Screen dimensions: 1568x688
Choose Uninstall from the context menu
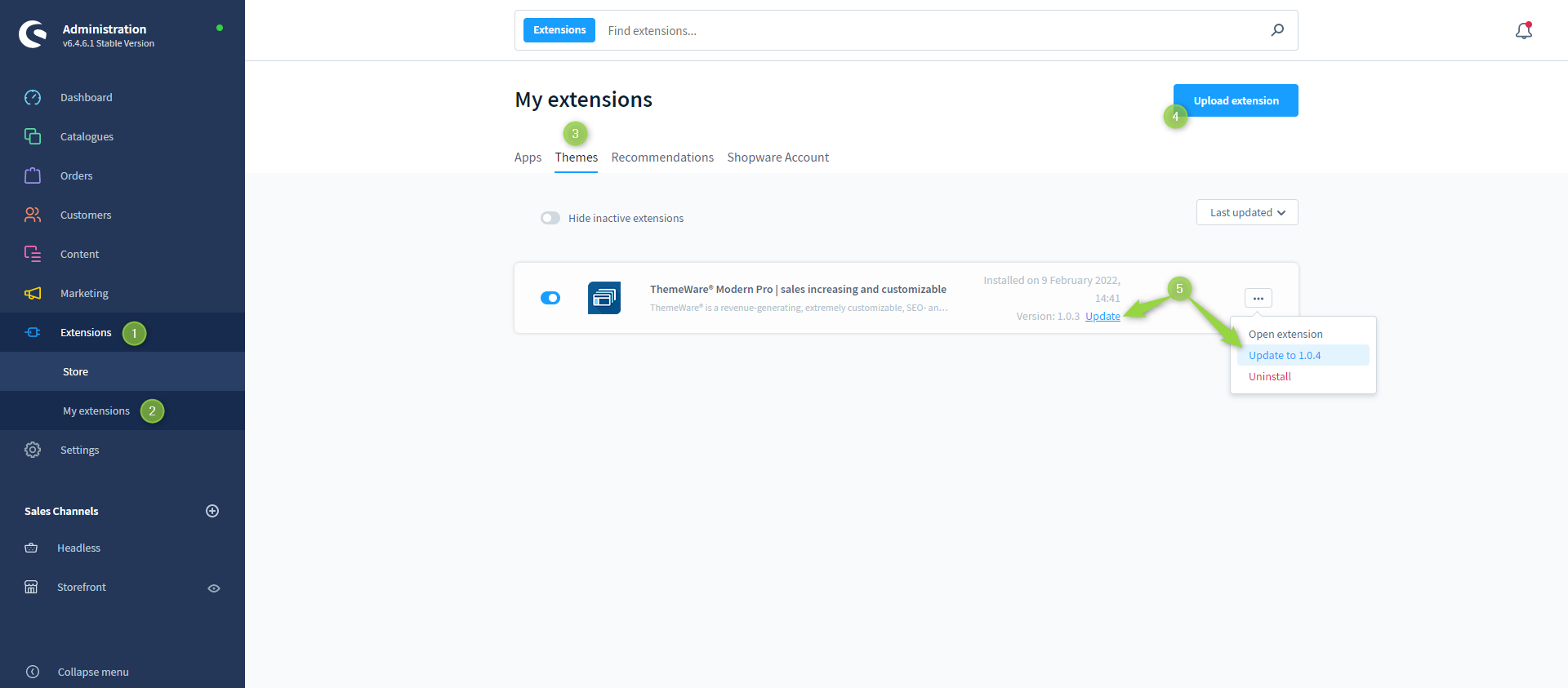1303,376
